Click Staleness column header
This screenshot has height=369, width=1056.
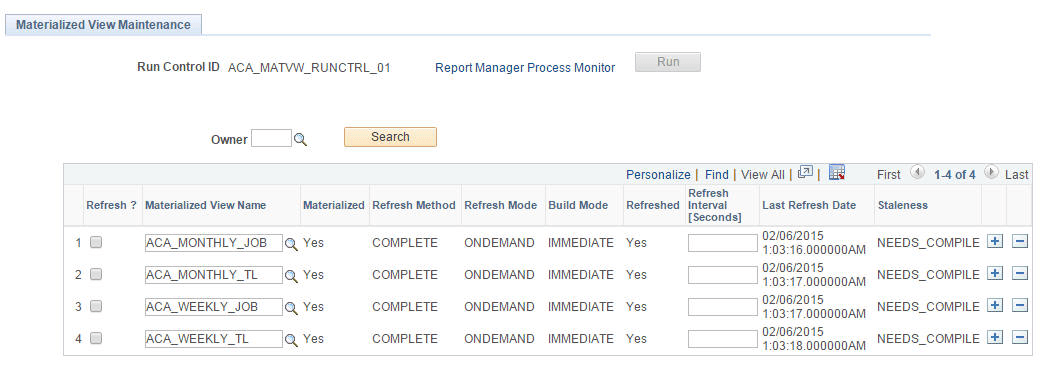coord(902,205)
